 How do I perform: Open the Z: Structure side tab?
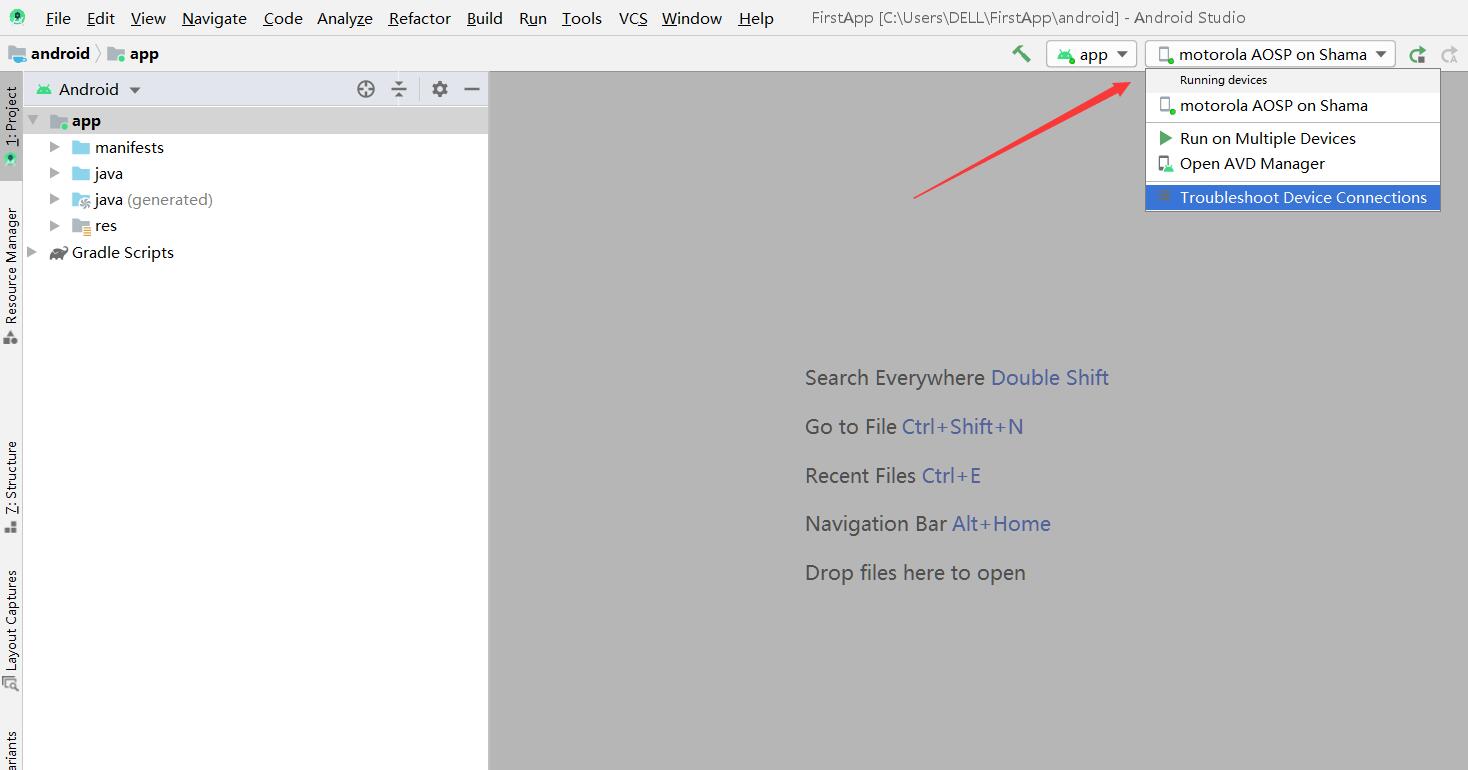point(11,487)
